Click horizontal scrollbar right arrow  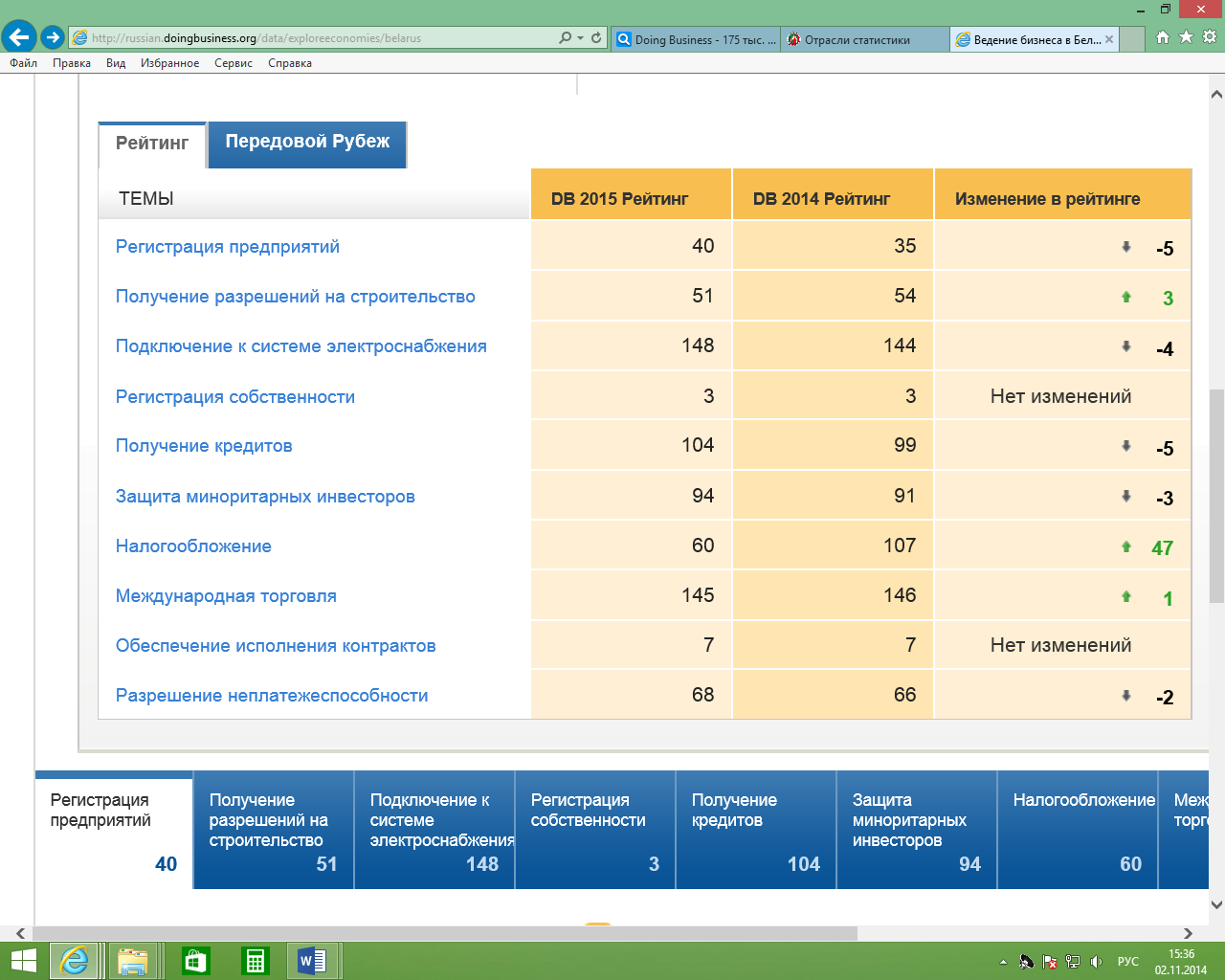tap(1188, 933)
